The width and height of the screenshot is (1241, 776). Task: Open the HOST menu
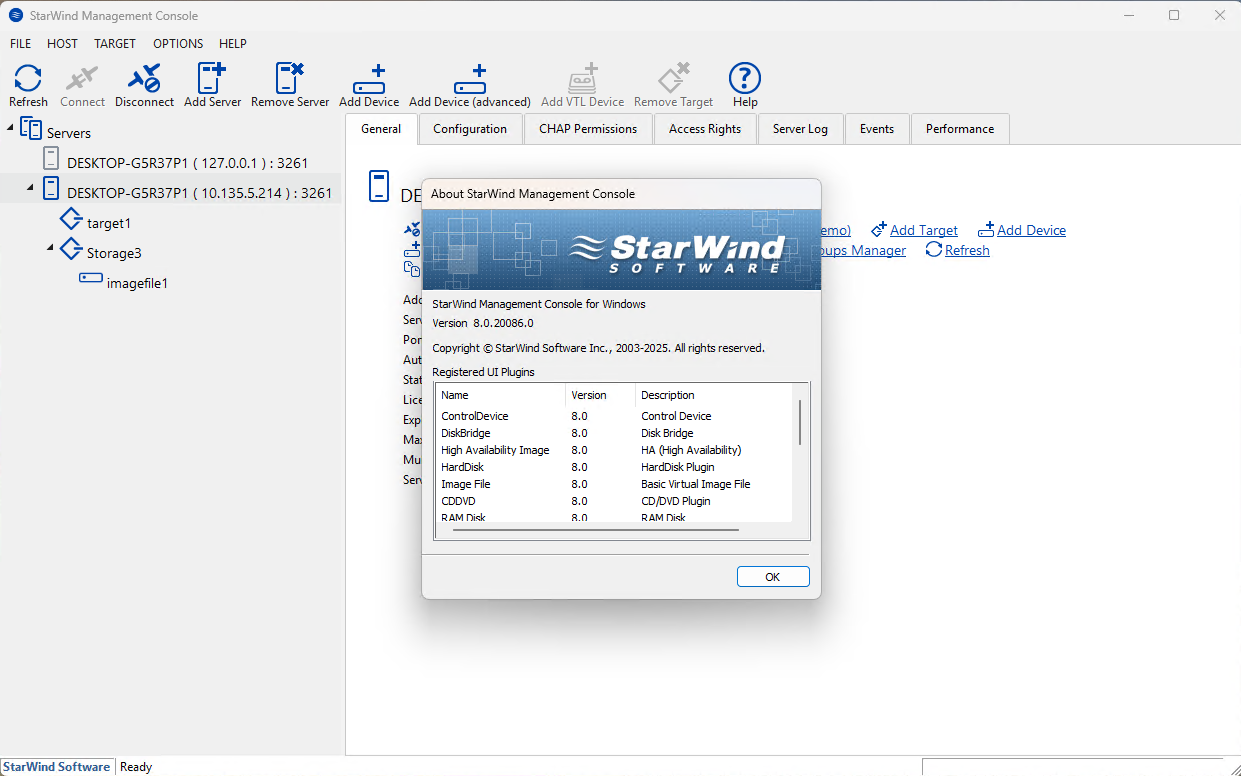(62, 44)
